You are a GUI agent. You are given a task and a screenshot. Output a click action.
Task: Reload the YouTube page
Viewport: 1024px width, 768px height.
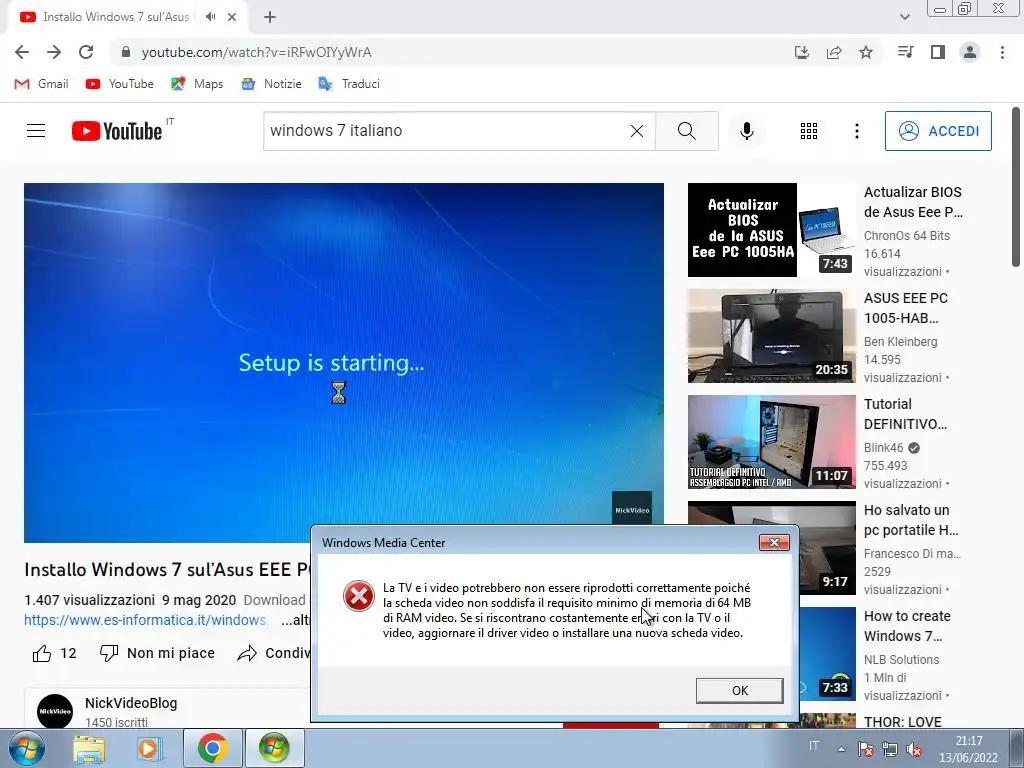[x=86, y=52]
